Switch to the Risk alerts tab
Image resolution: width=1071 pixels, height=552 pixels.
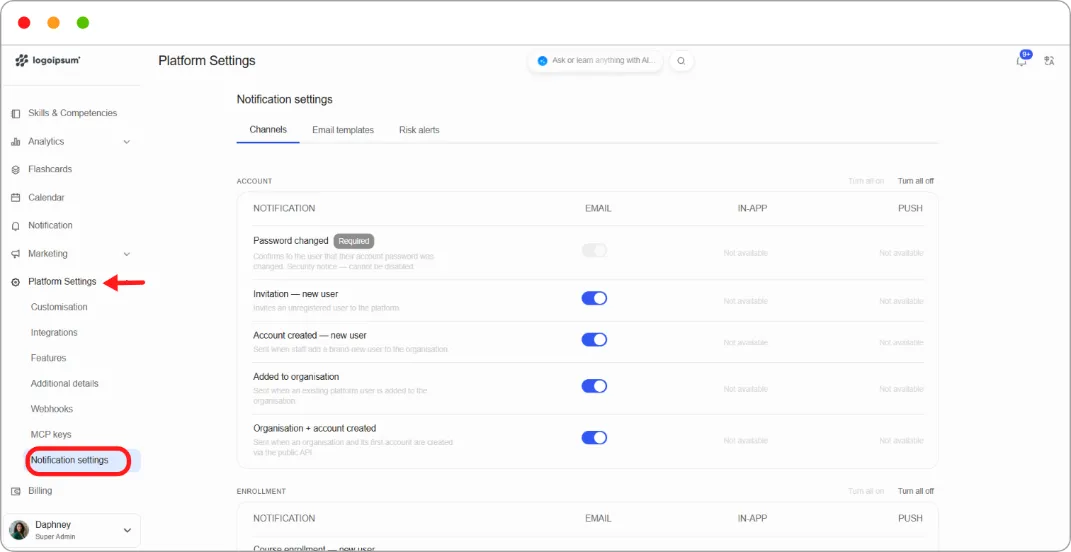pyautogui.click(x=419, y=130)
